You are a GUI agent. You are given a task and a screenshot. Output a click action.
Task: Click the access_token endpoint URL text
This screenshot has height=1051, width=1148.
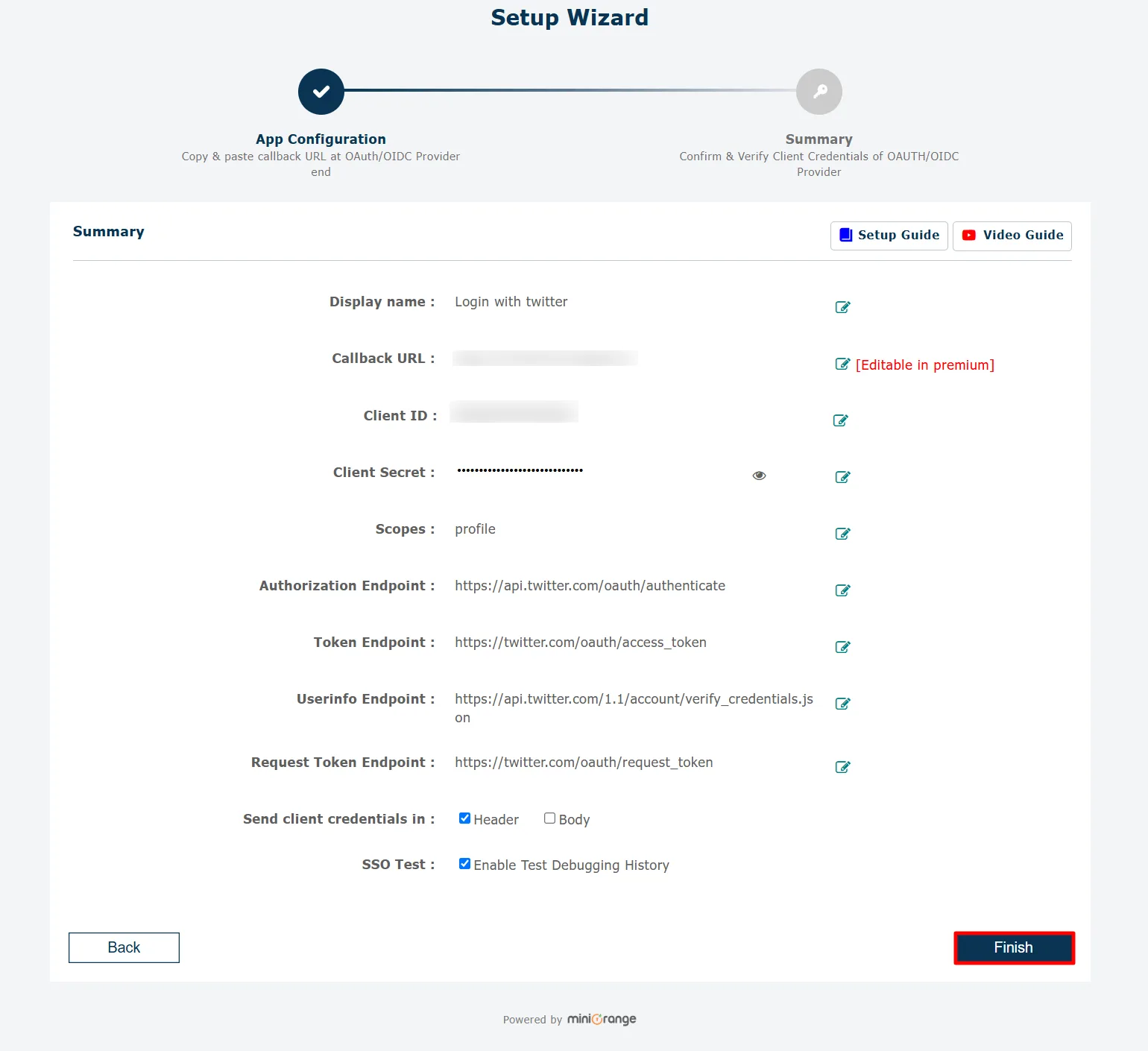click(x=581, y=643)
